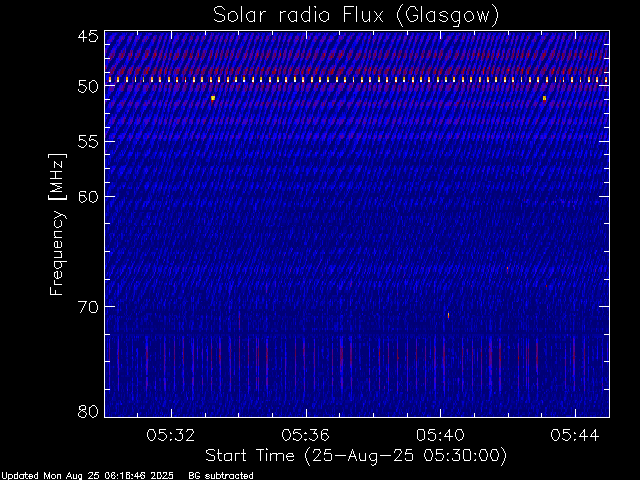The width and height of the screenshot is (640, 480).
Task: Click the "Start Time (25-Aug-25 05:30:00)" label
Action: tap(356, 456)
